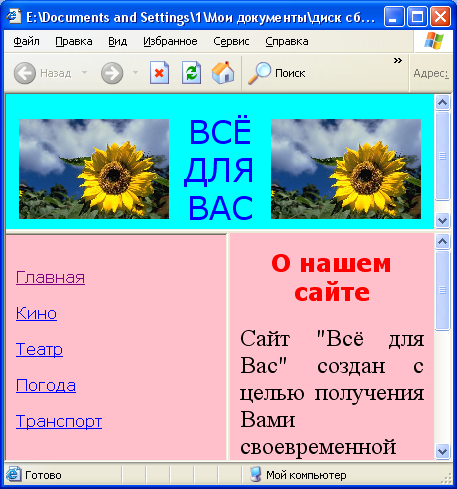Open the Театр link
This screenshot has width=457, height=489.
pyautogui.click(x=39, y=349)
